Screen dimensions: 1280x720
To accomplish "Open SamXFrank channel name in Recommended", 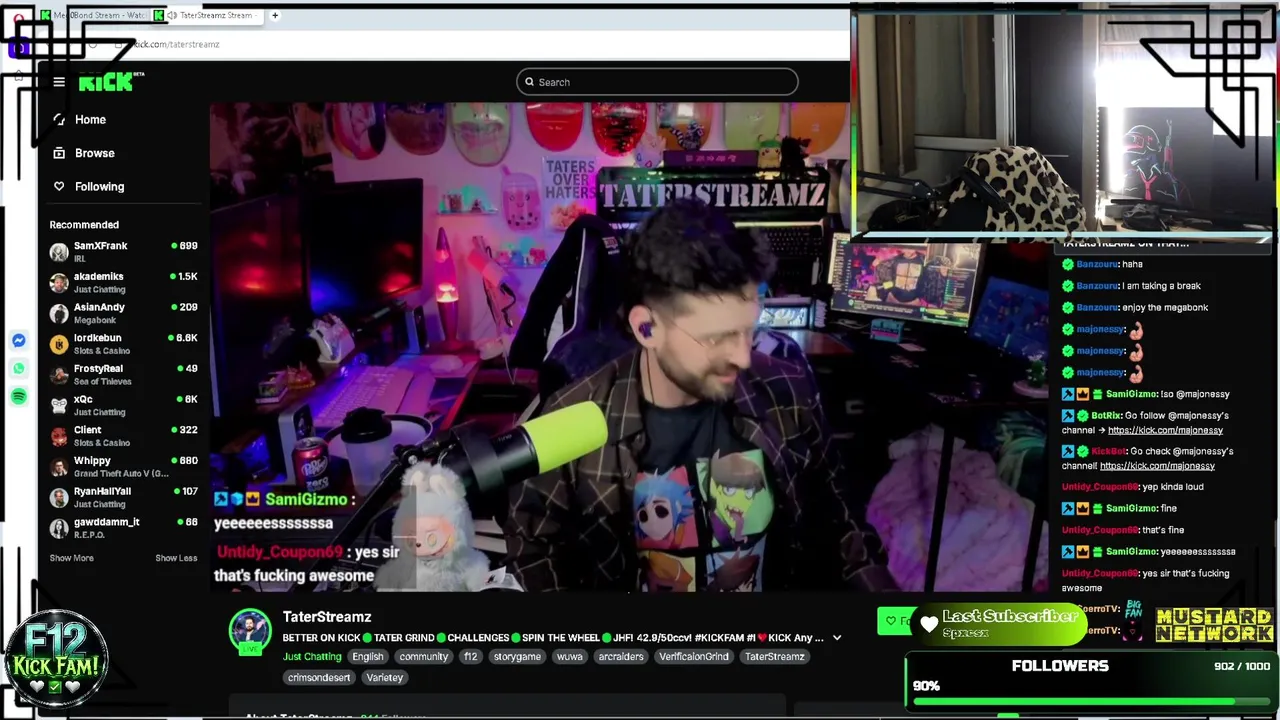I will 100,246.
